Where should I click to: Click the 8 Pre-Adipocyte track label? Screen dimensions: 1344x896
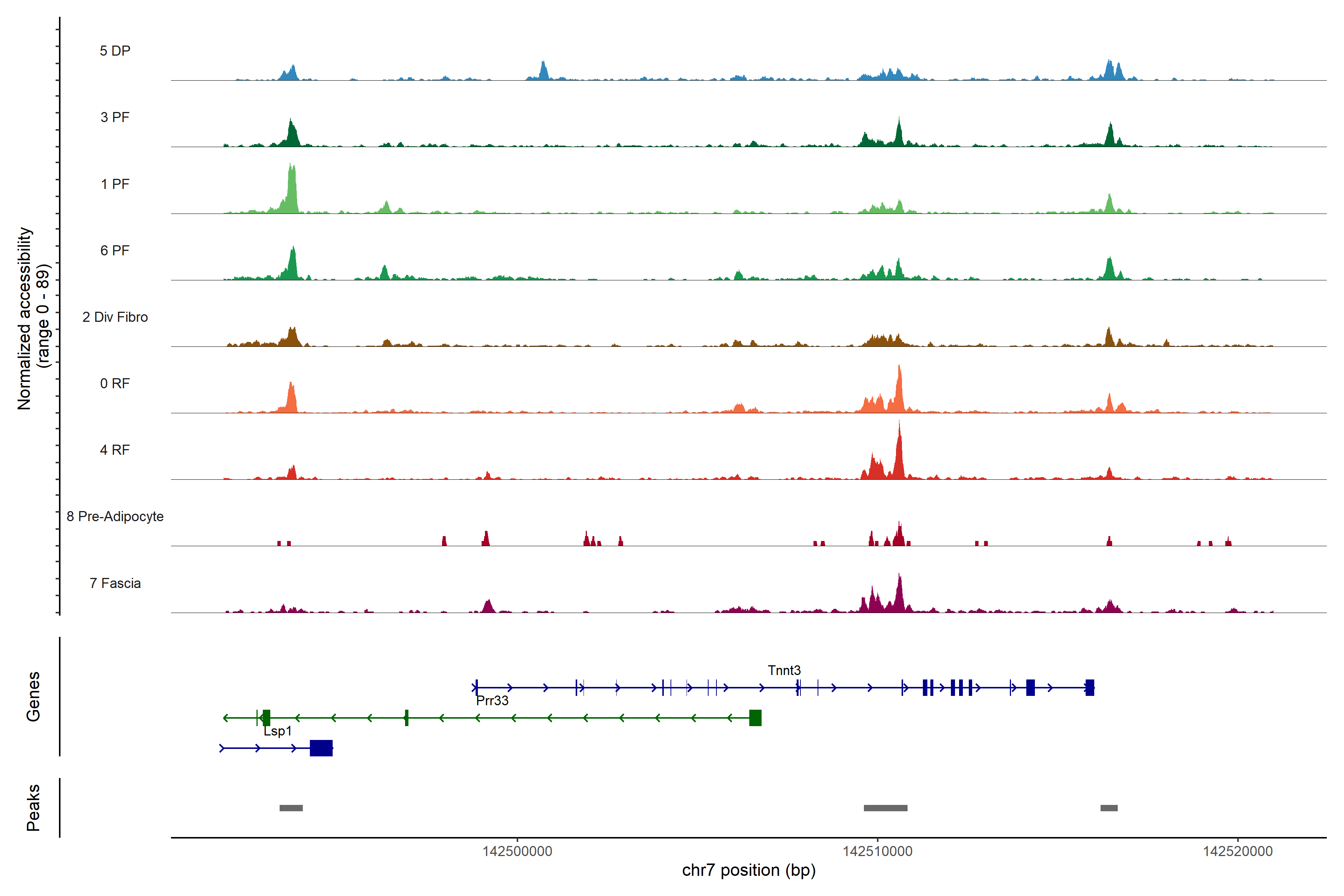pyautogui.click(x=115, y=517)
